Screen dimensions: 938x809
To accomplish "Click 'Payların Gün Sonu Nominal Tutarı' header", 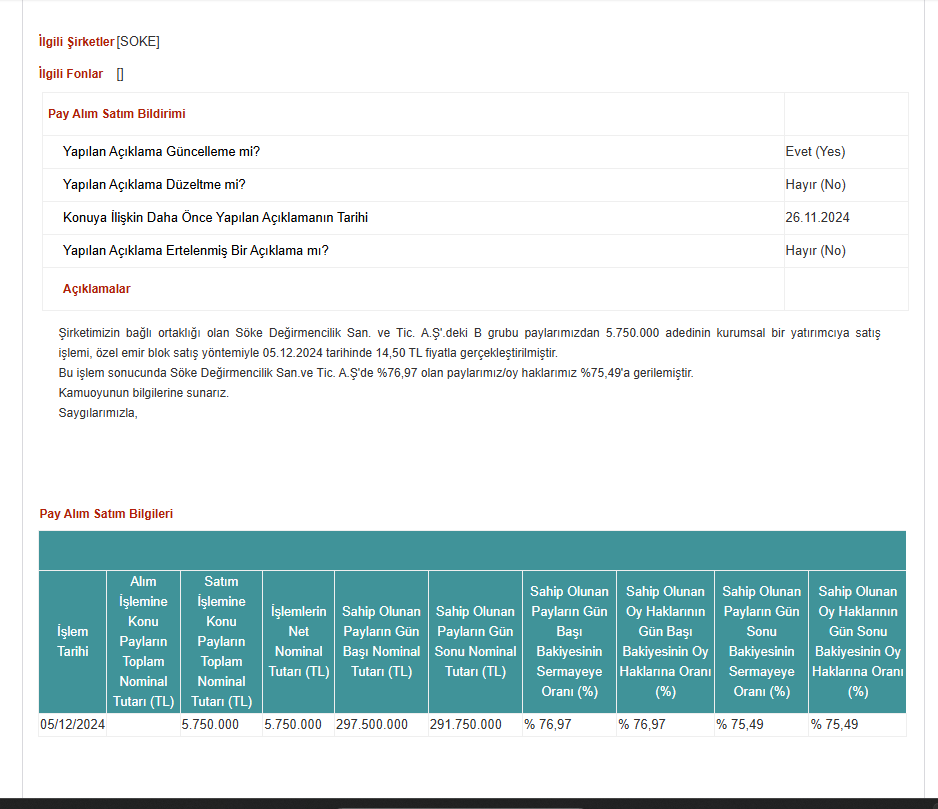I will (475, 641).
